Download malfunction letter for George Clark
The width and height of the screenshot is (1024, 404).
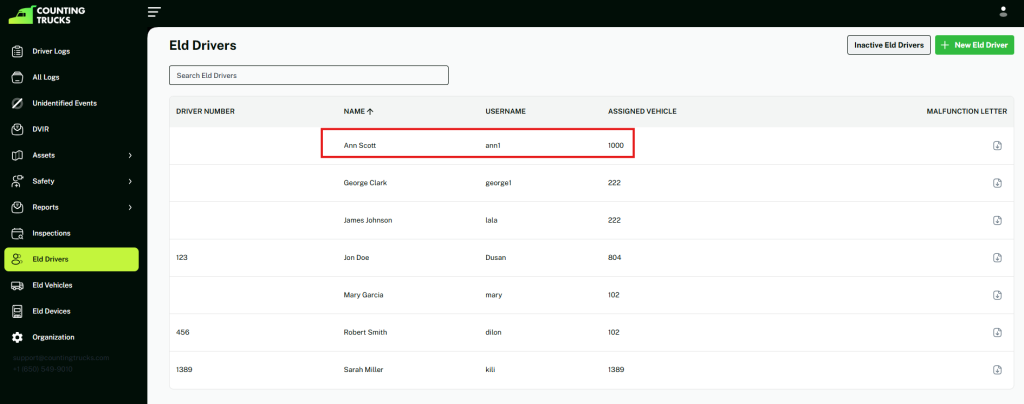point(997,183)
